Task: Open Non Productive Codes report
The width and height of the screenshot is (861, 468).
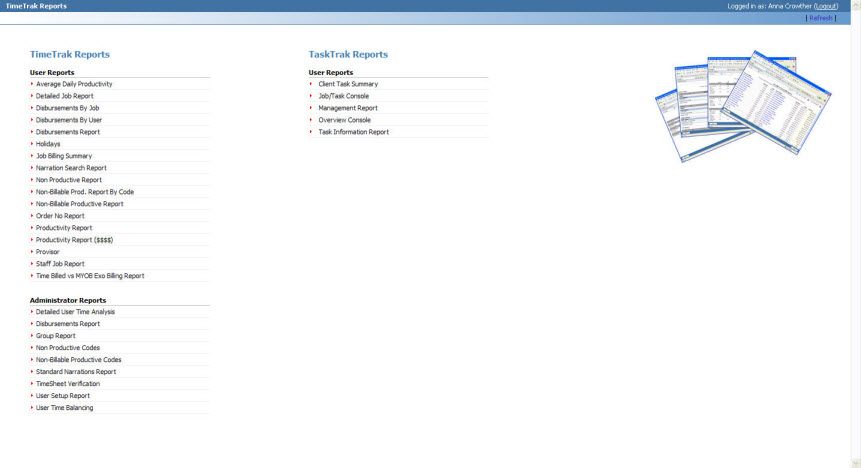Action: [68, 348]
